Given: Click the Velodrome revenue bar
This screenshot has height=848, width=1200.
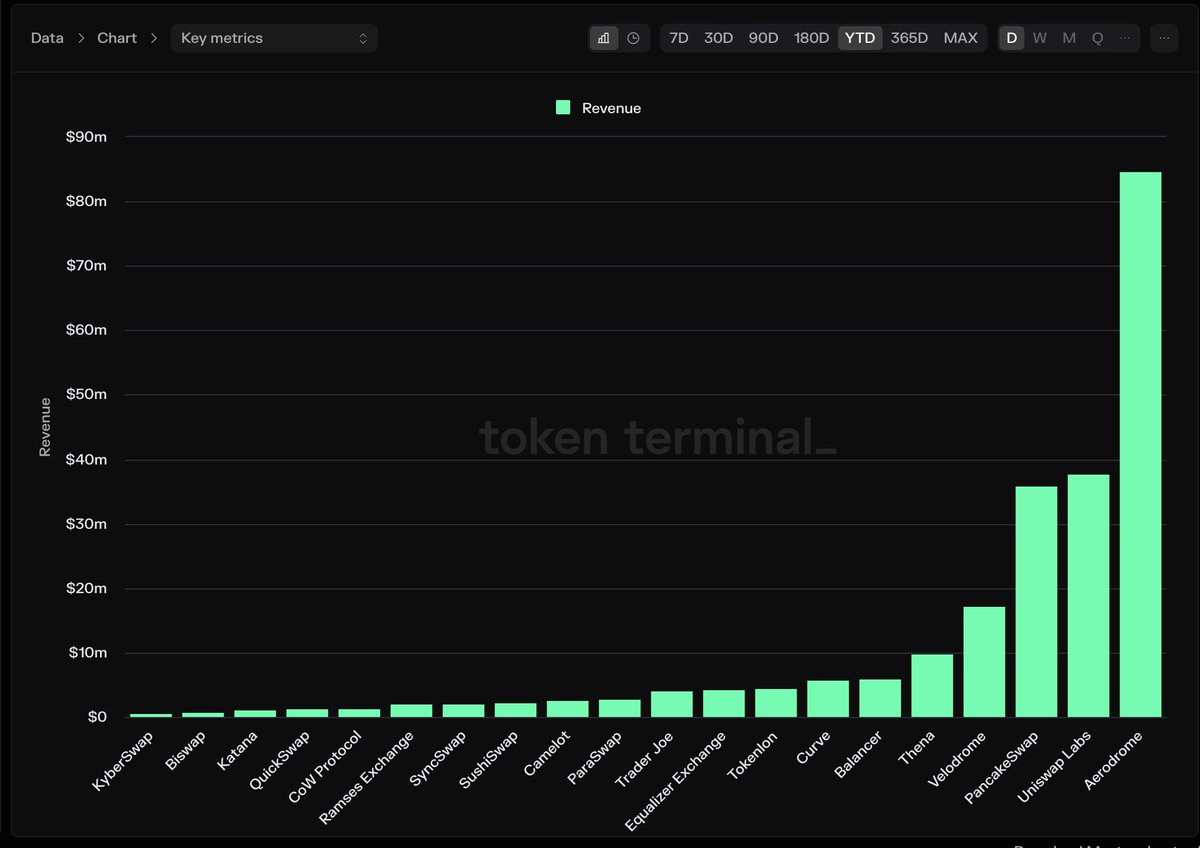Looking at the screenshot, I should tap(984, 662).
